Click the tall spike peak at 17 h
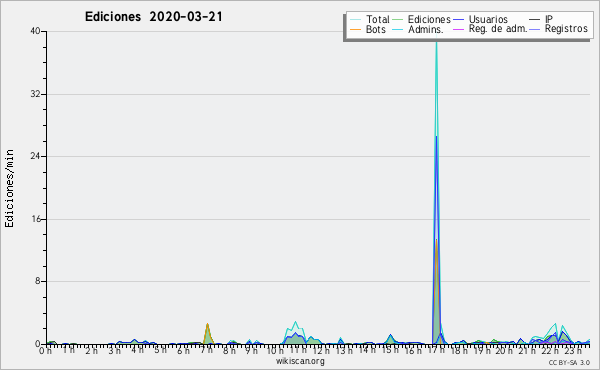This screenshot has width=600, height=370. coord(436,42)
